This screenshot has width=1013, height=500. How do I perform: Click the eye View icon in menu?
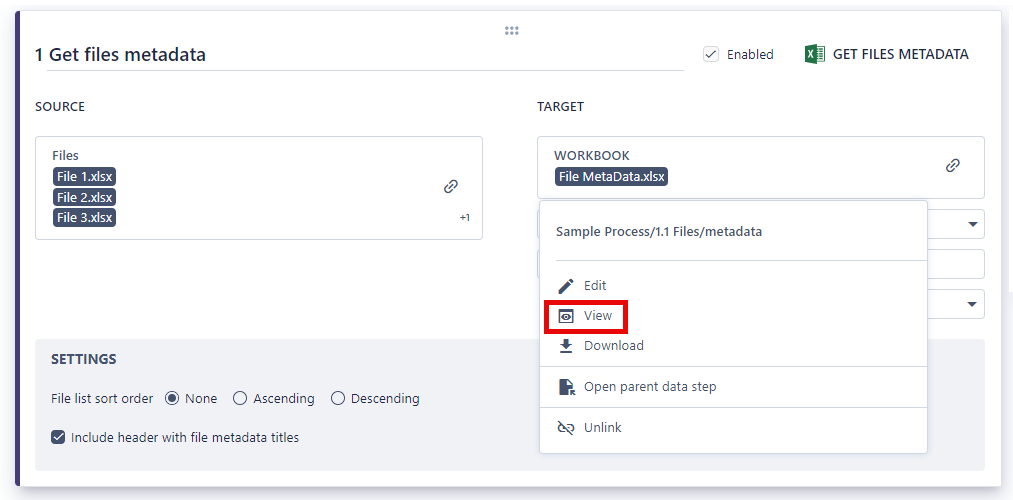point(566,316)
